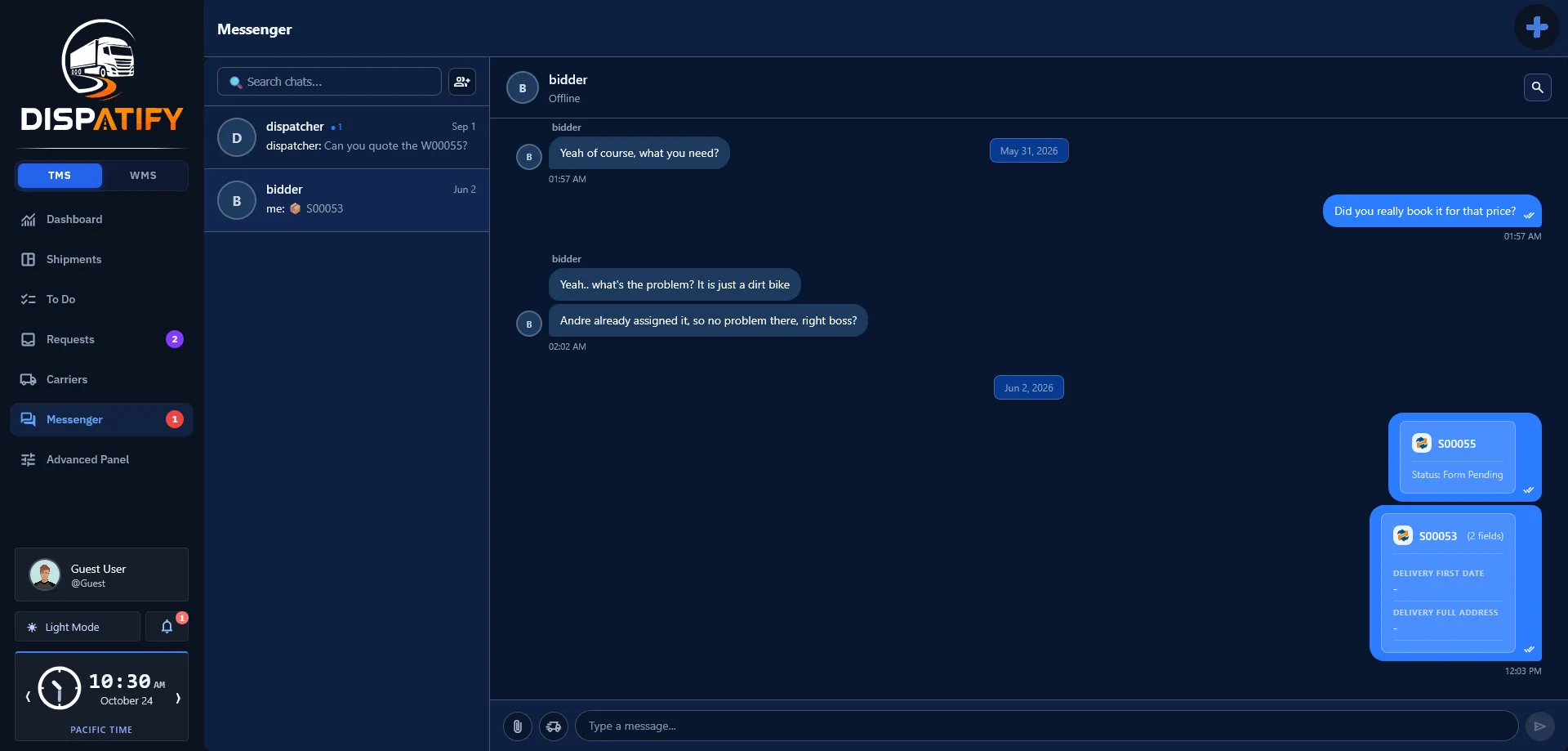Click the May 31, 2026 date chip
Viewport: 1568px width, 751px height.
click(1029, 151)
